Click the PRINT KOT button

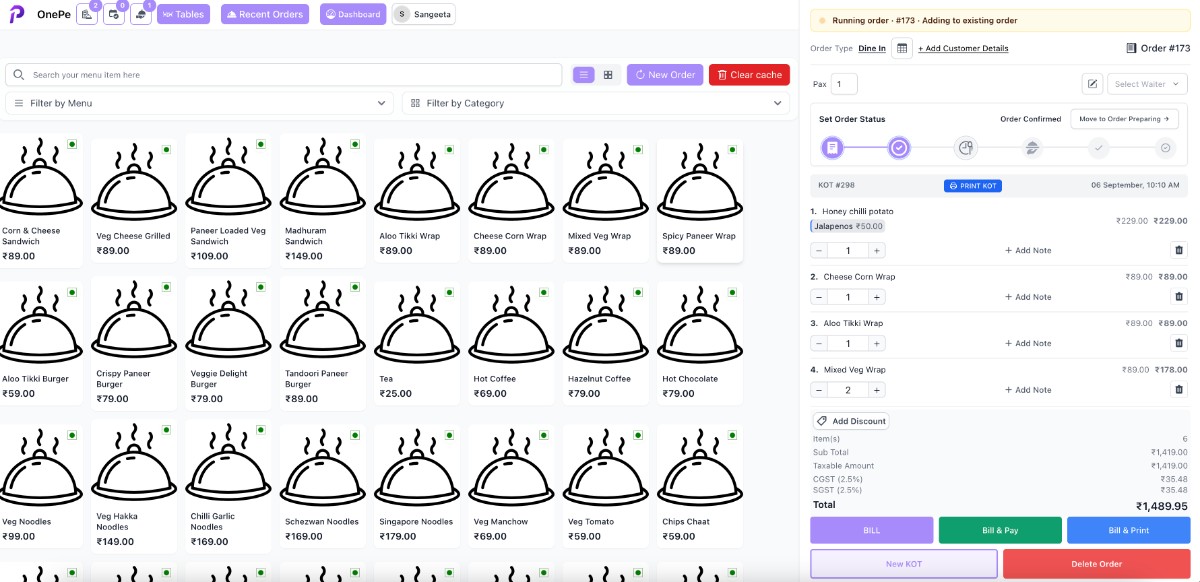(x=973, y=186)
